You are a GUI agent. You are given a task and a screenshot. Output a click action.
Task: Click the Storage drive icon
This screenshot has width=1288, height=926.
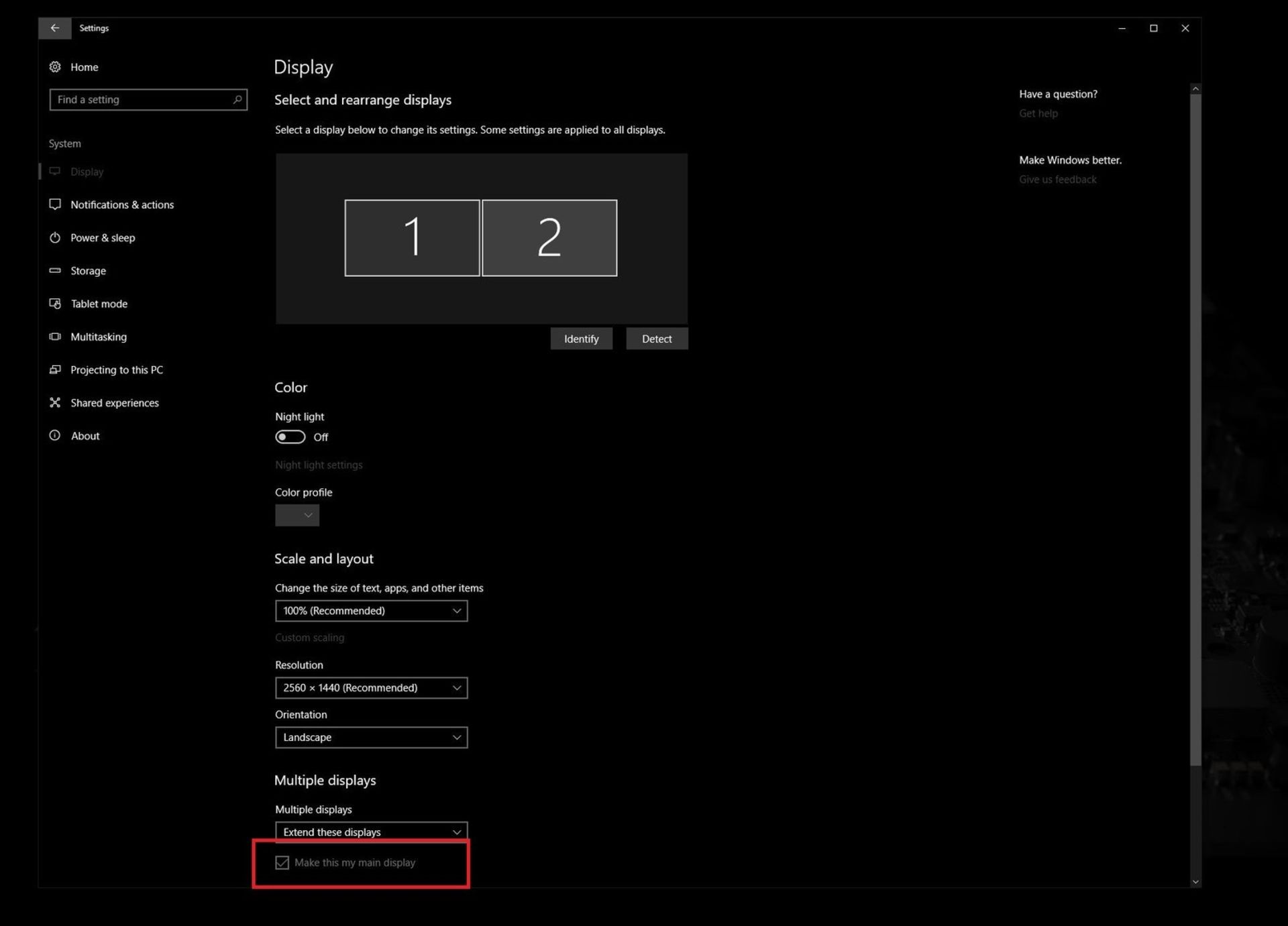55,271
